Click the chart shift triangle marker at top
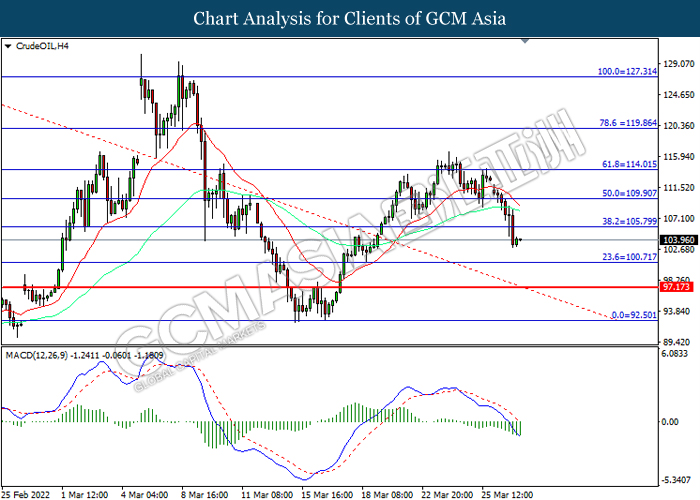The image size is (700, 500). click(x=525, y=41)
